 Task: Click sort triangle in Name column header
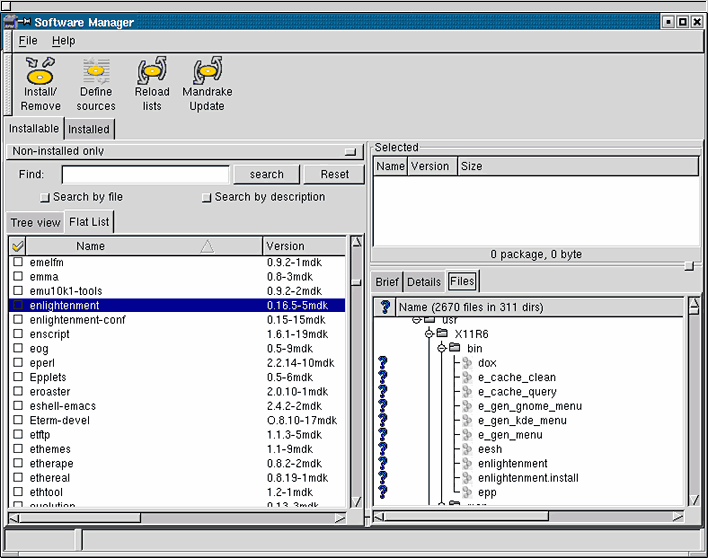coord(207,246)
